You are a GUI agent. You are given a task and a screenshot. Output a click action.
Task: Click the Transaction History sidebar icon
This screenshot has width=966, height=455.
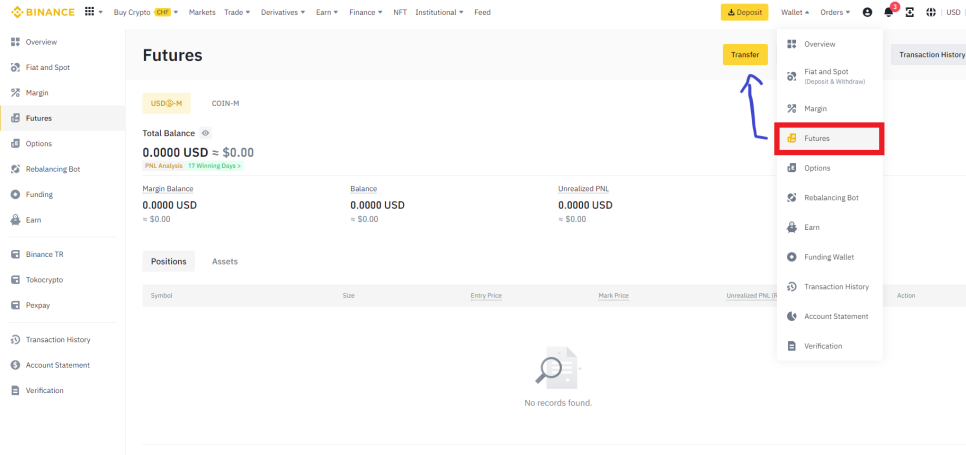[16, 339]
